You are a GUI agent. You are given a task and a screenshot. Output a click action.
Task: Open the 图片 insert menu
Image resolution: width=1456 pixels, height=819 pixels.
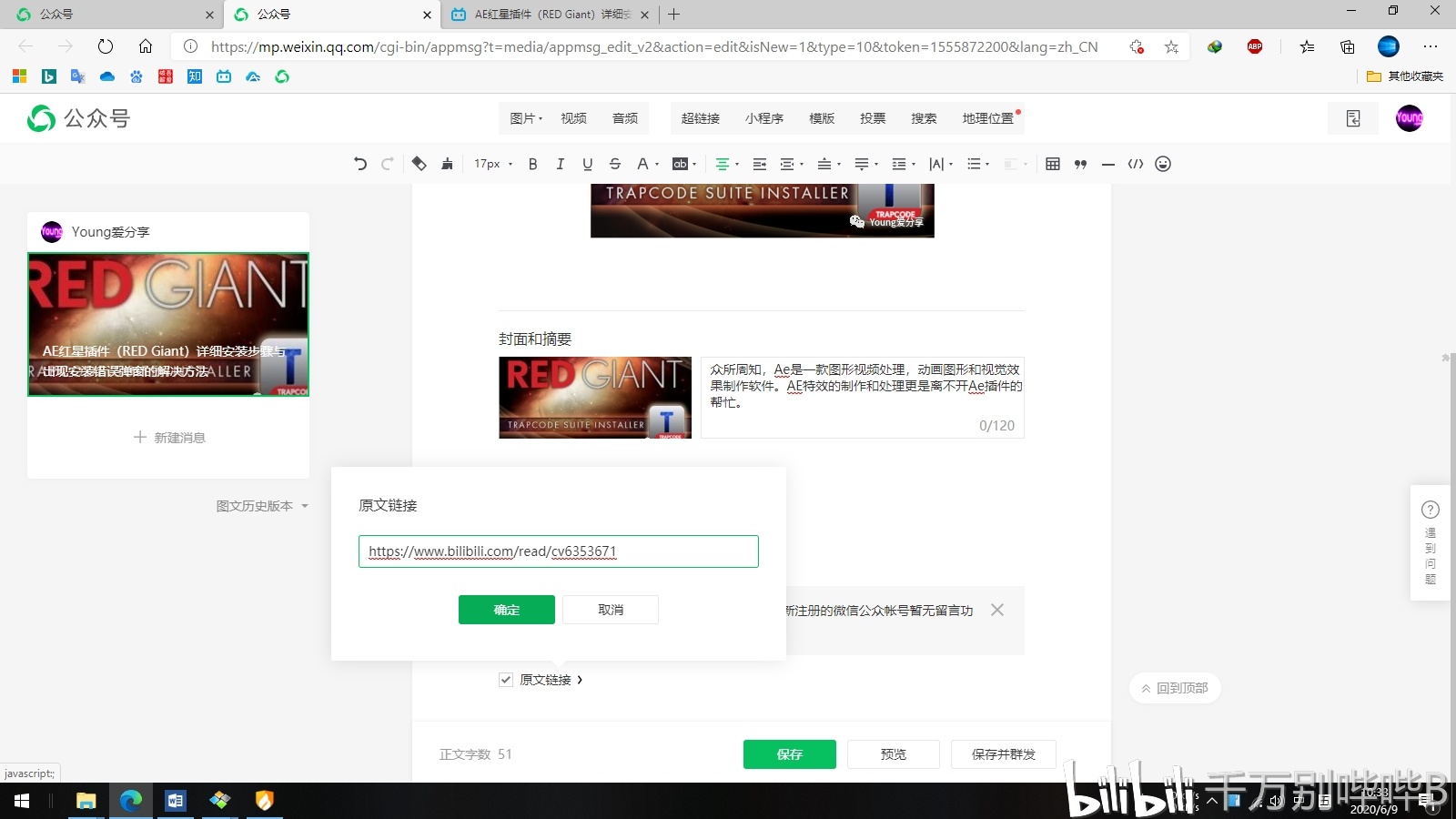click(x=526, y=118)
